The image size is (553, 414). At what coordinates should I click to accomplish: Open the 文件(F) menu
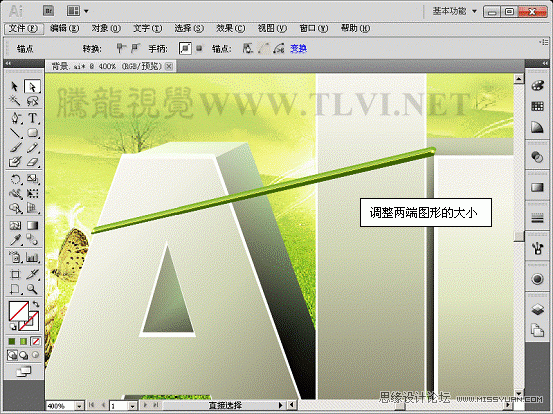coord(24,29)
